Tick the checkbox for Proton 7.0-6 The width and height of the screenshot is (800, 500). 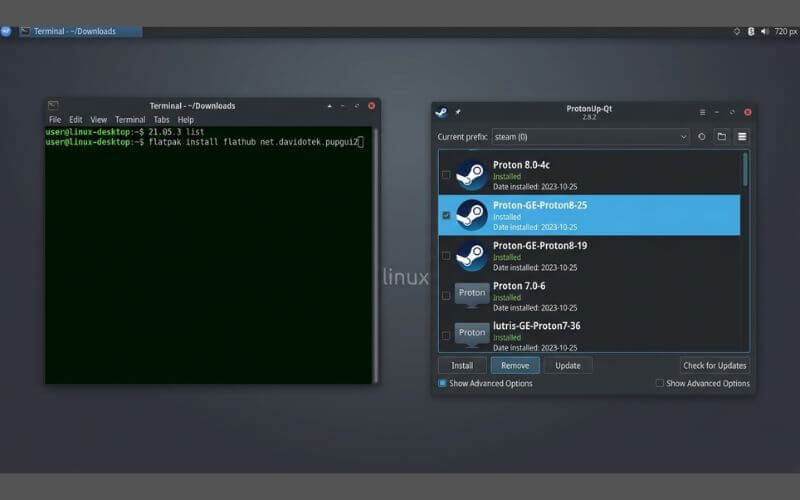[446, 295]
